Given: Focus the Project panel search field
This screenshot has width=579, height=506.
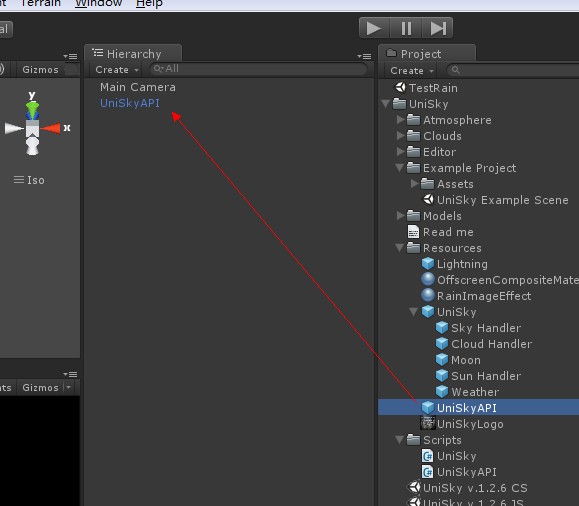Looking at the screenshot, I should 513,70.
